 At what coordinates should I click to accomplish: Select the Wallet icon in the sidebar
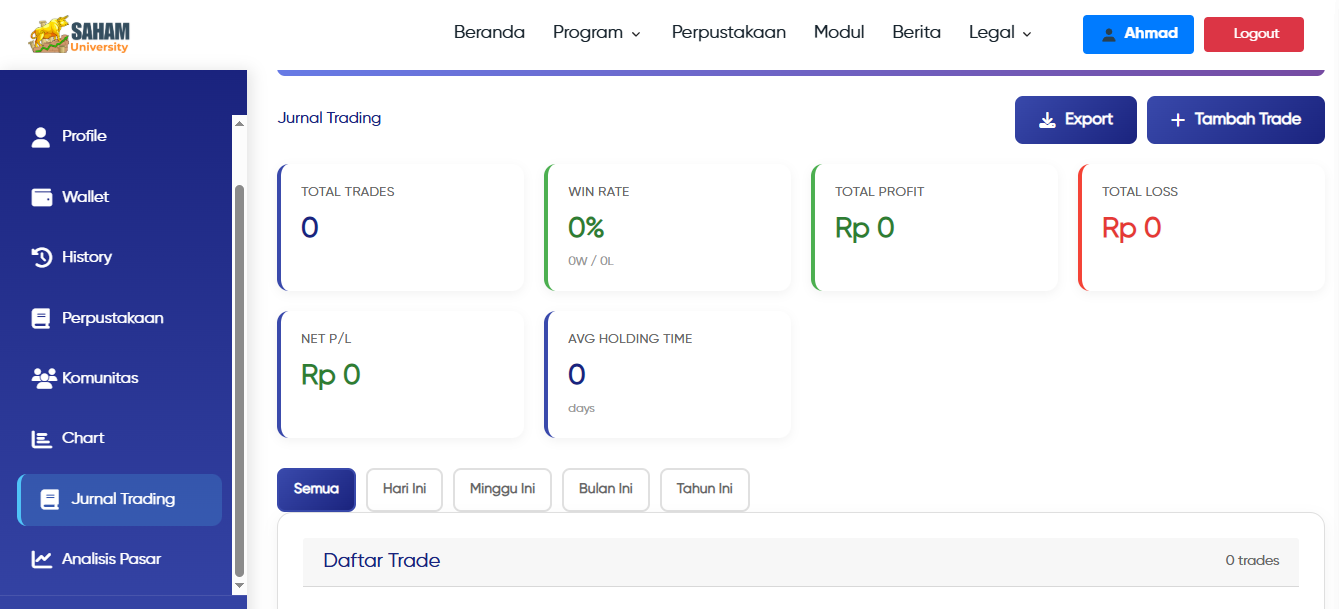(41, 196)
